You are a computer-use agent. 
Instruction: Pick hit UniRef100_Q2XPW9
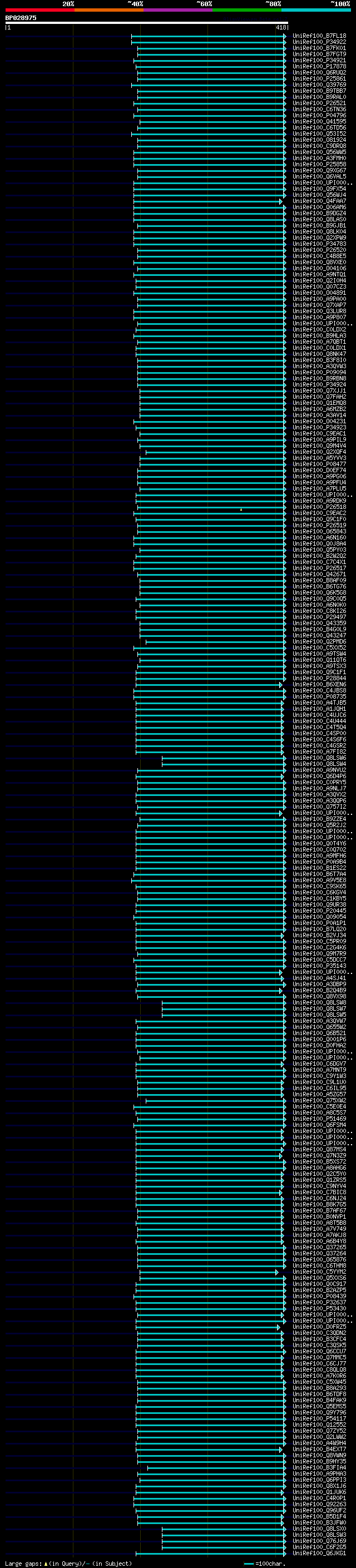[x=319, y=238]
